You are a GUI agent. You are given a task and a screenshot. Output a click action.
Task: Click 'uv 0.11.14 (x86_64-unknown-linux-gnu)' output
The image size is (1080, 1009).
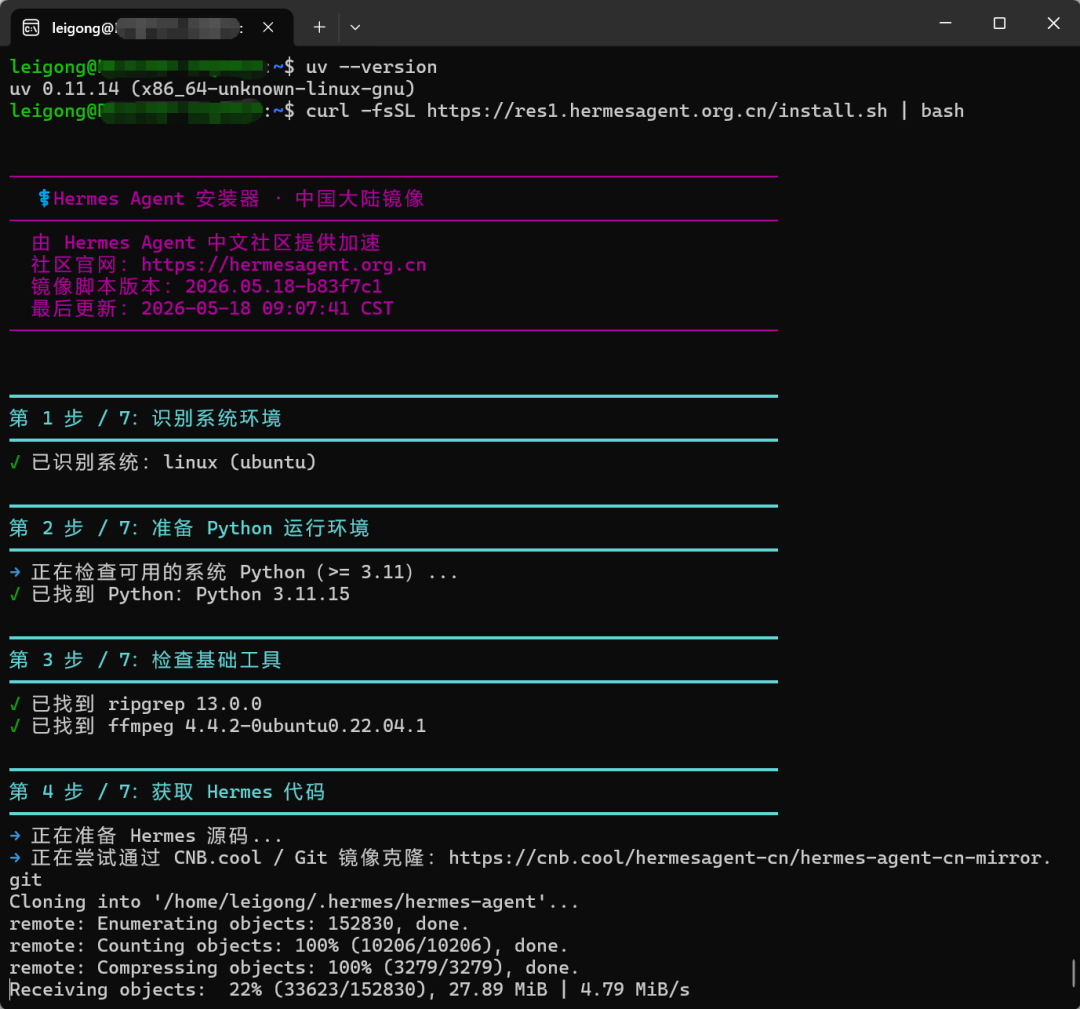click(212, 89)
